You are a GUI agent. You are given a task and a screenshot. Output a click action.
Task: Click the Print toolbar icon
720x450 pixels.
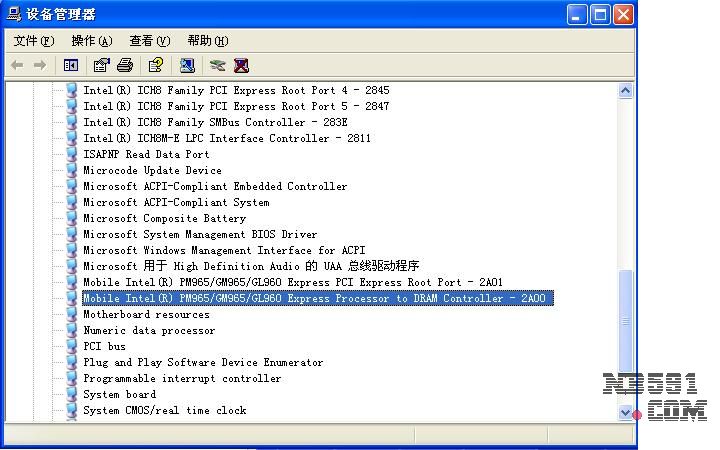(125, 65)
